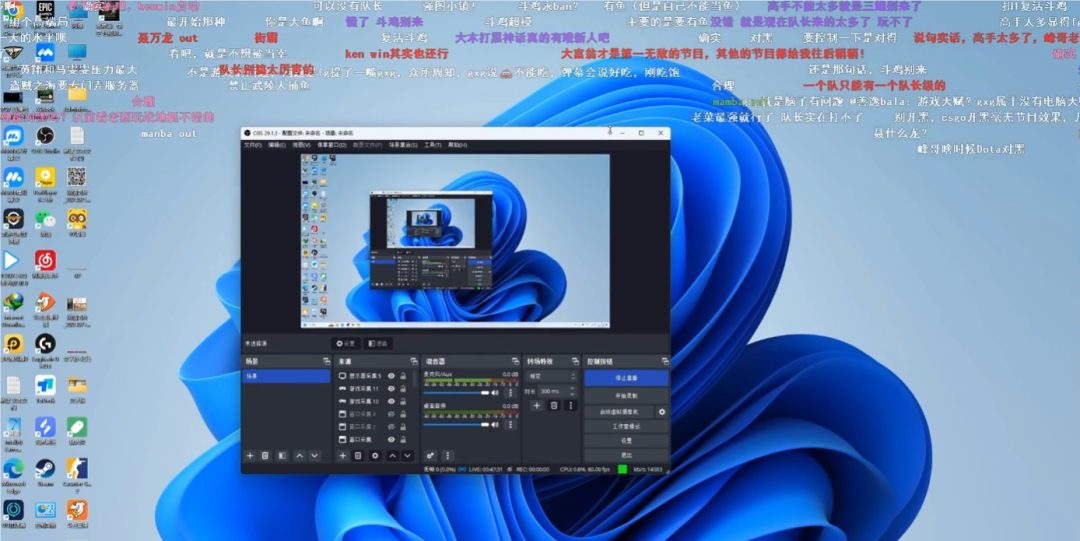
Task: Open transition properties three-dot menu
Action: (x=570, y=405)
